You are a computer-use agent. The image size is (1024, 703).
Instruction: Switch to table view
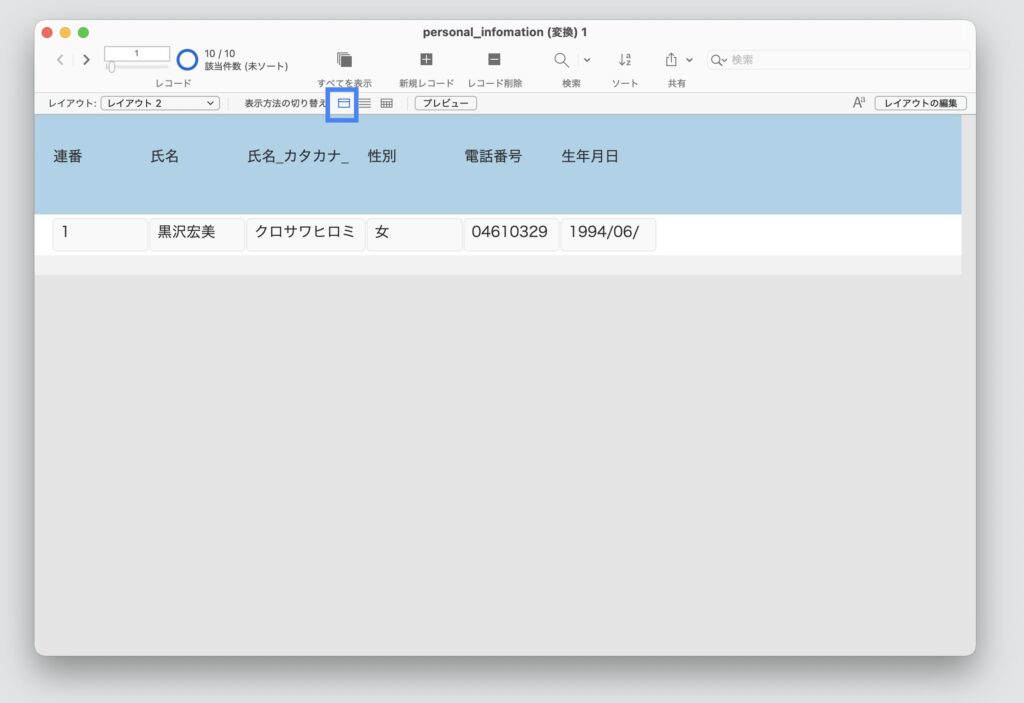tap(385, 102)
